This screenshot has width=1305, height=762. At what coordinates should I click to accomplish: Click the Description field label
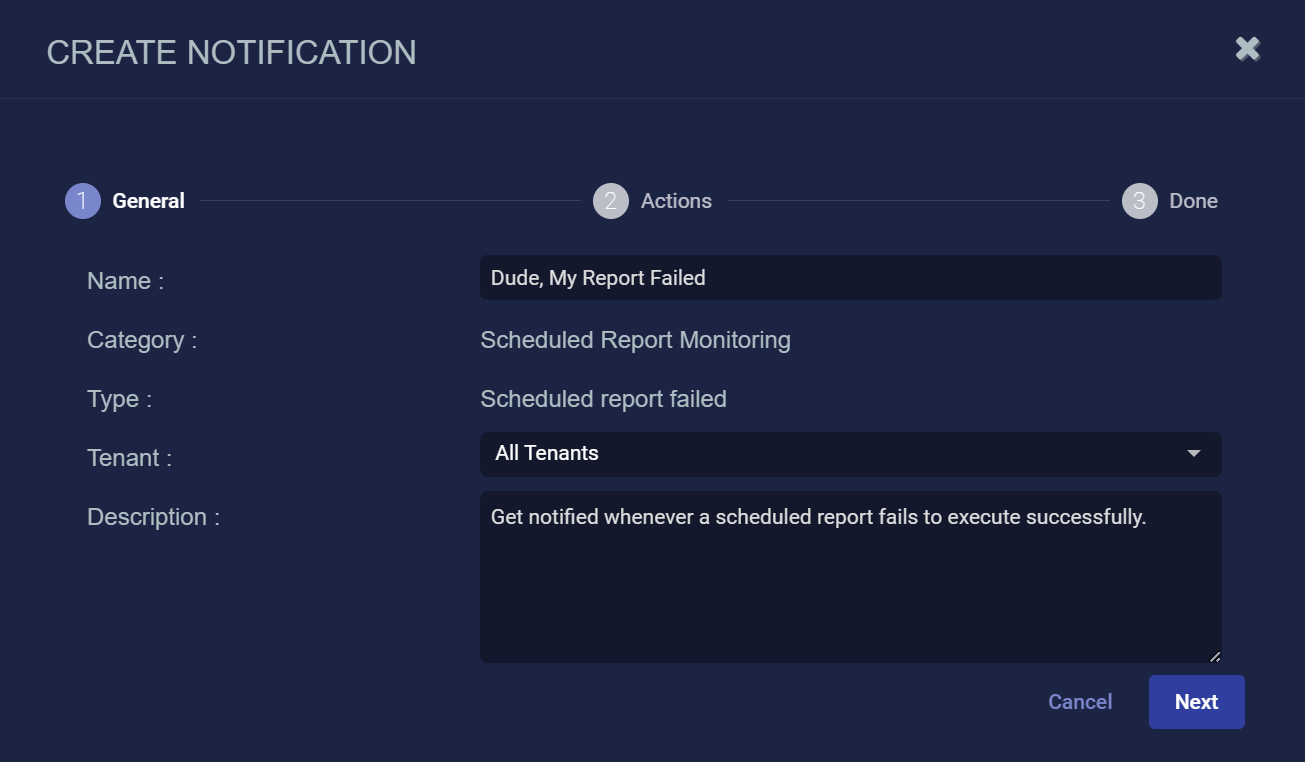(153, 518)
